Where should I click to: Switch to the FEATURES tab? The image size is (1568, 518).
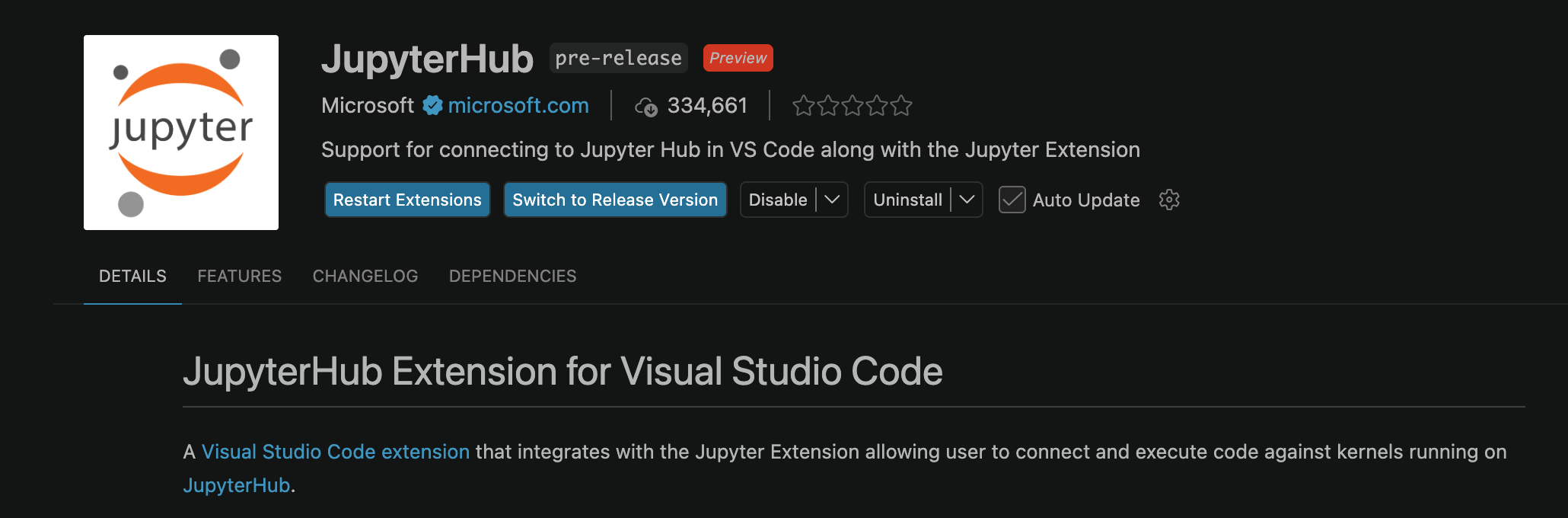pos(240,276)
